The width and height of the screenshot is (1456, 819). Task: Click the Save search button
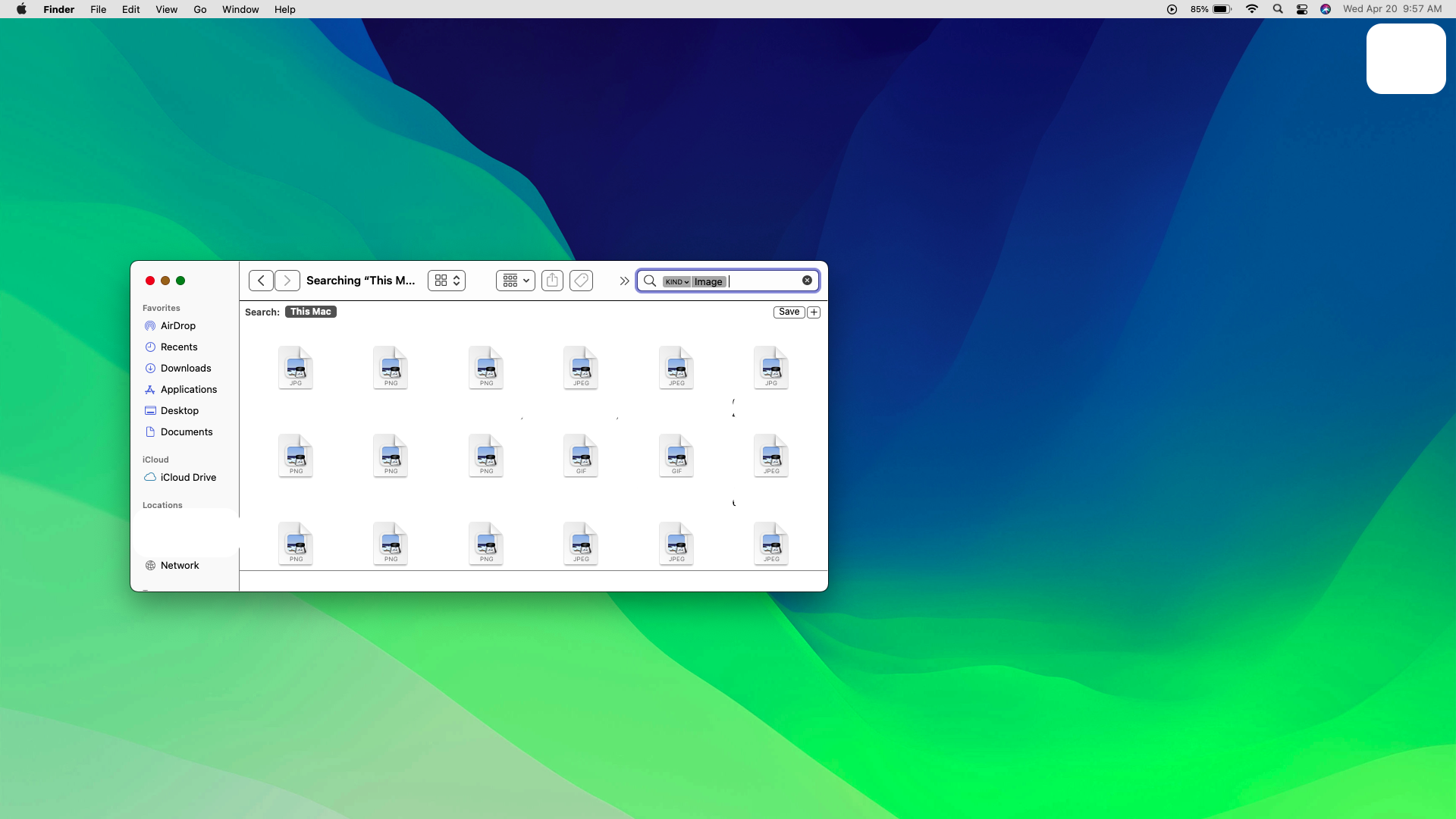[789, 312]
